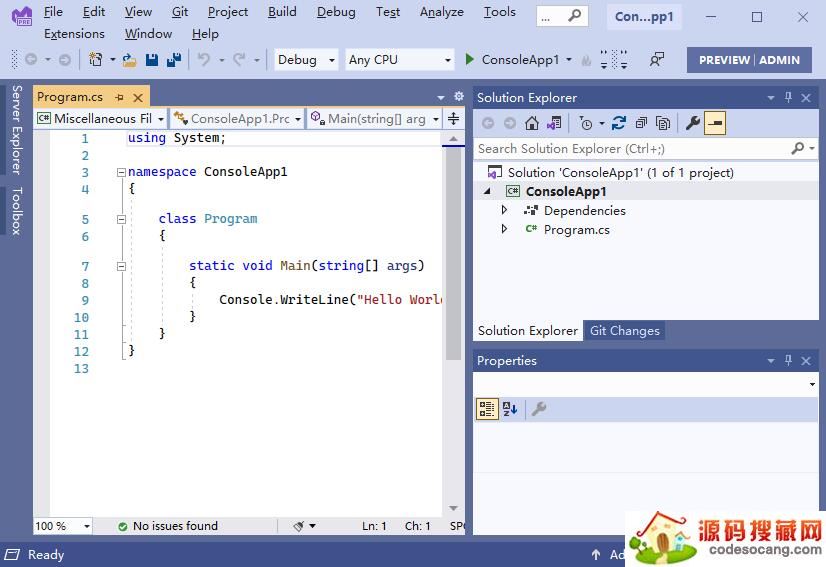826x567 pixels.
Task: Auto hide pin for Properties panel
Action: click(788, 360)
